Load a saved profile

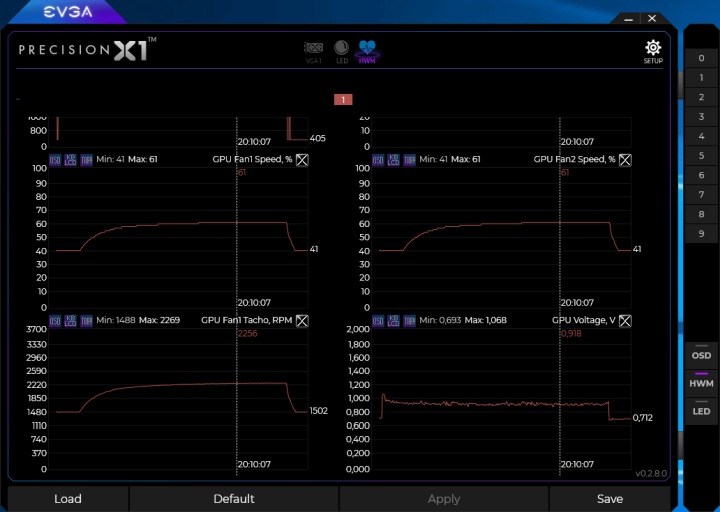(68, 499)
